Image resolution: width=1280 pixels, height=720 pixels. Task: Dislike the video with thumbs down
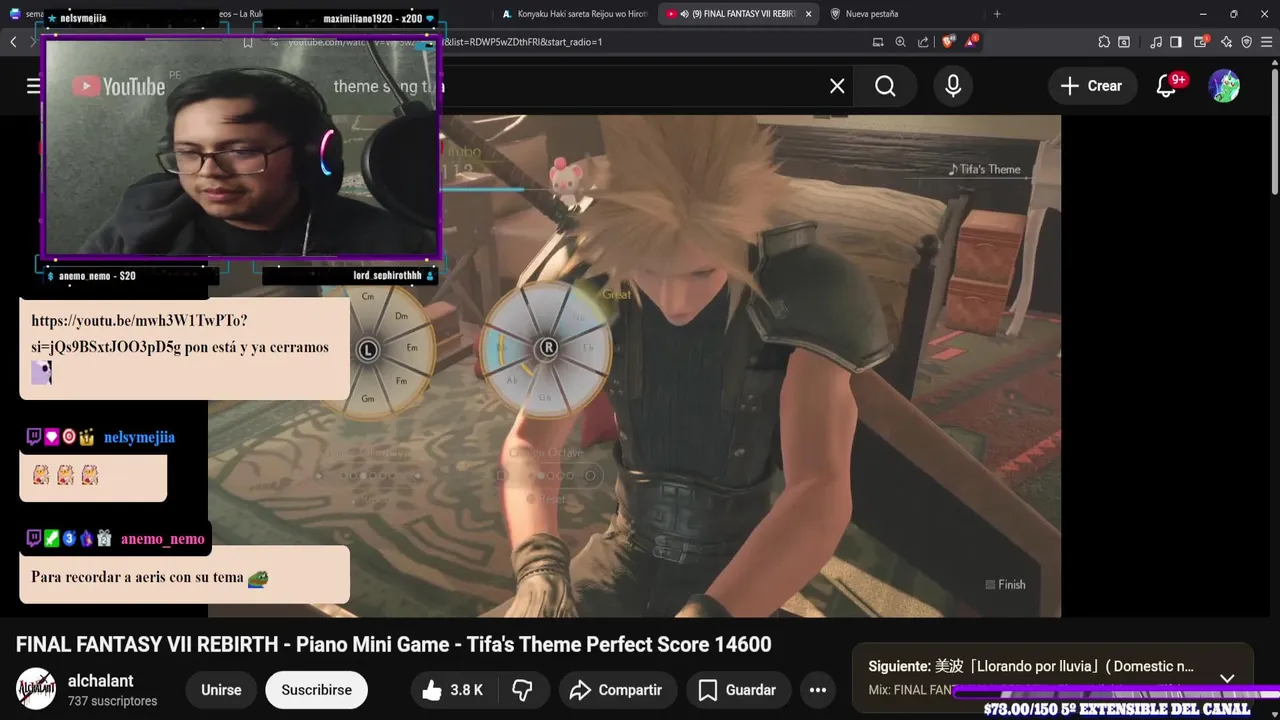click(x=523, y=690)
